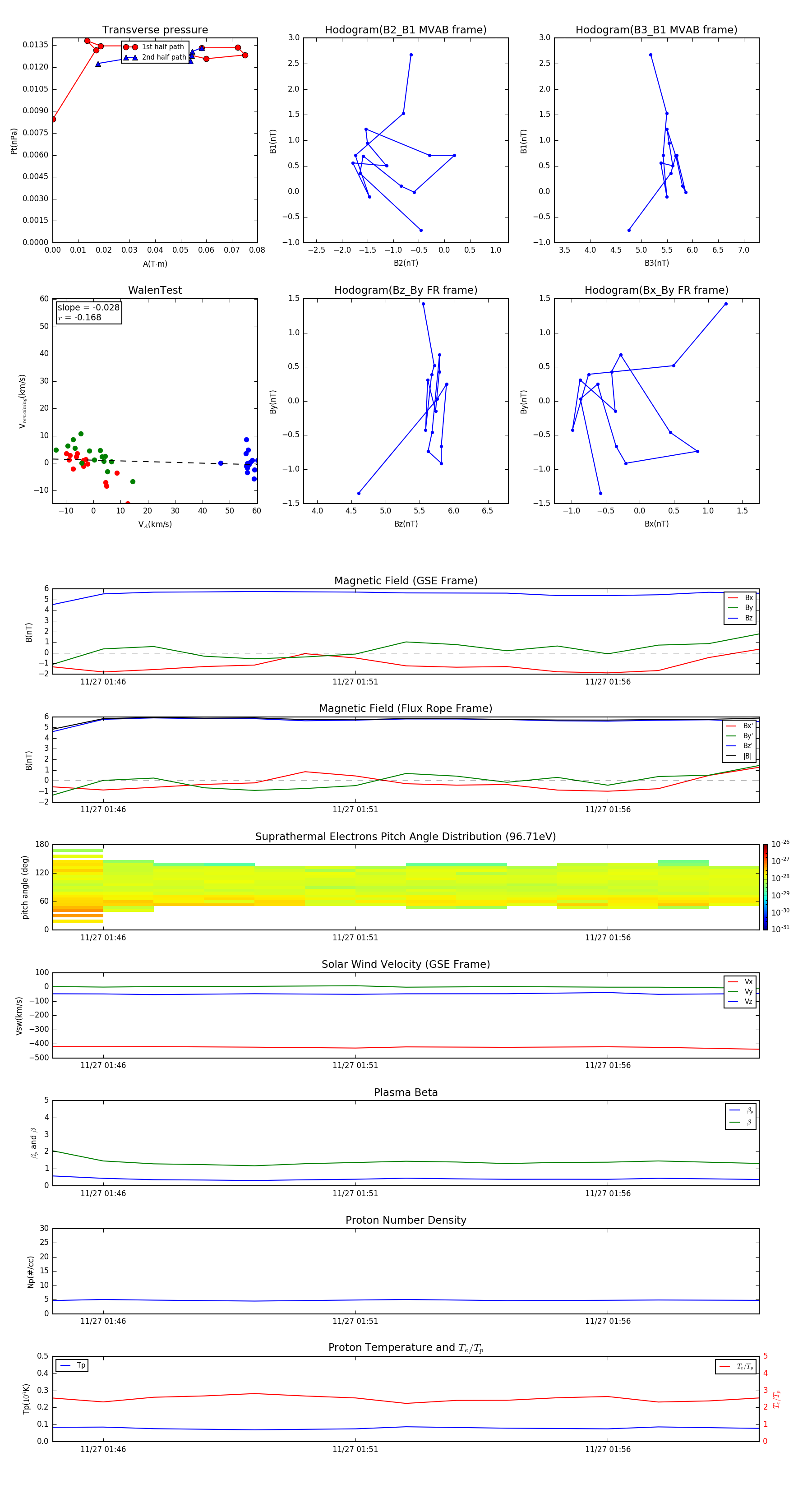Click the "Bx'" entry in Flux Rope legend

pyautogui.click(x=739, y=726)
